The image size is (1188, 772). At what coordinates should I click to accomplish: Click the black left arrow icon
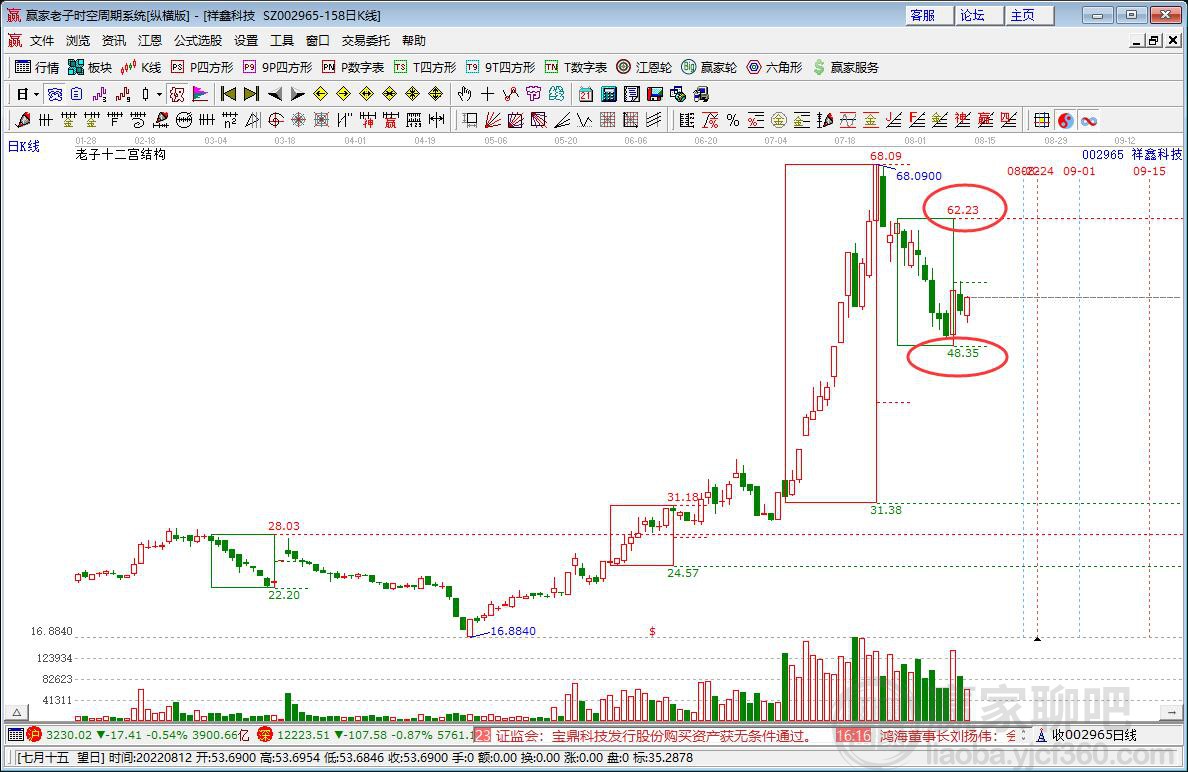point(275,94)
